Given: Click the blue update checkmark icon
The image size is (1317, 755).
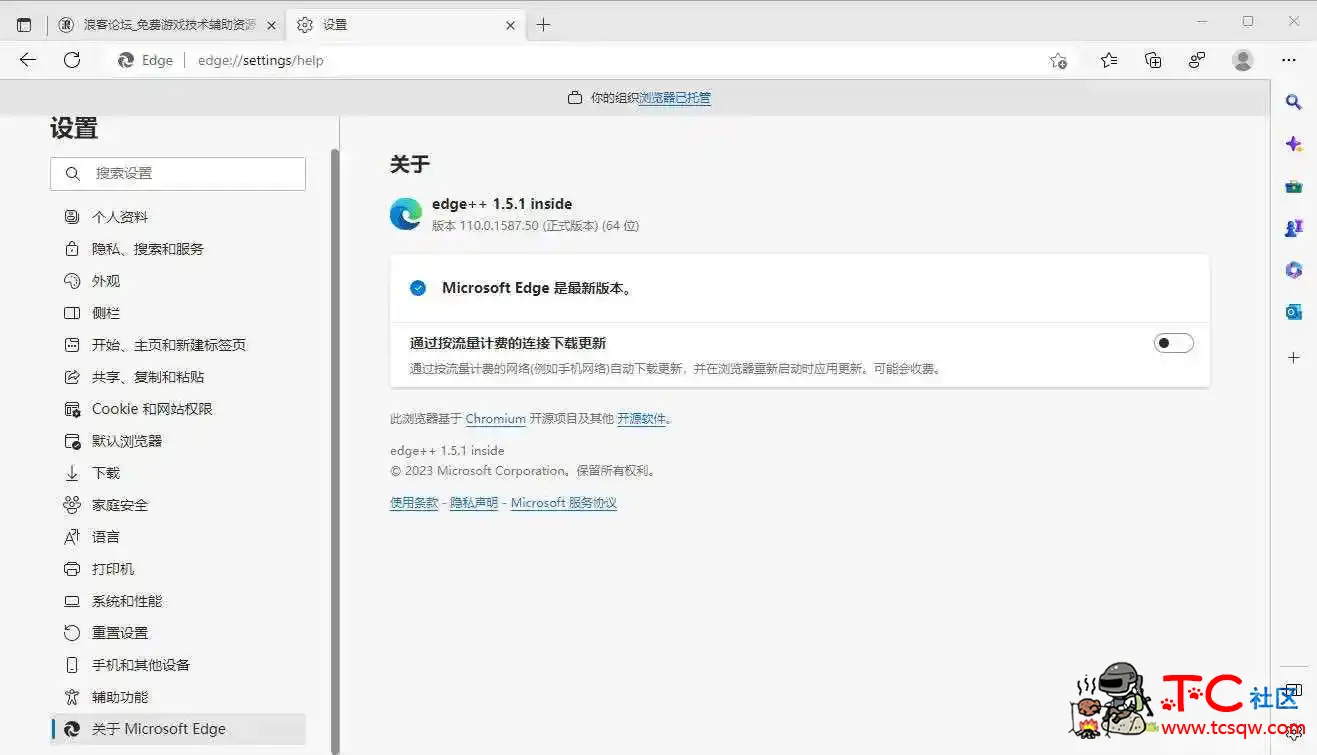Looking at the screenshot, I should 418,288.
